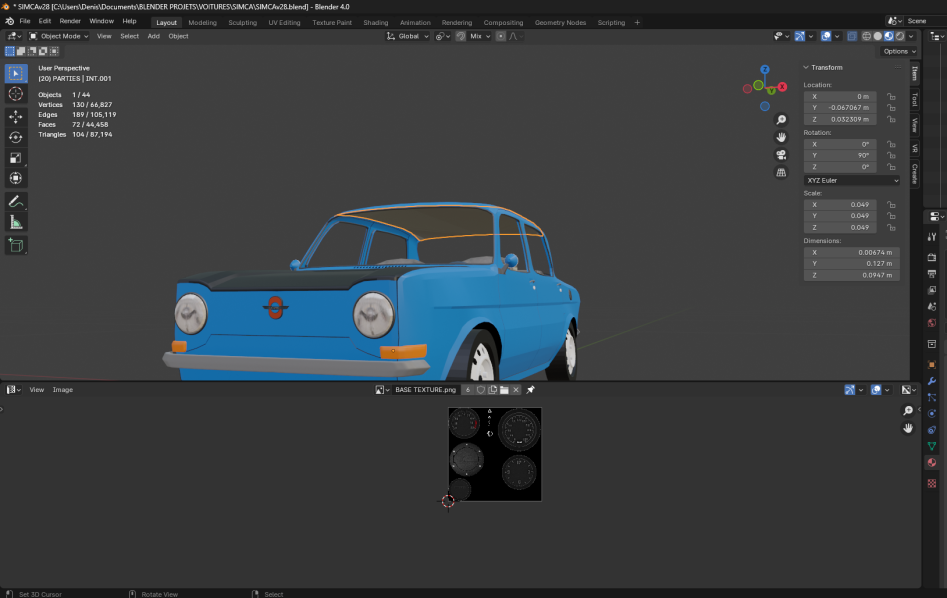Open the Mix snapping dropdown
947x598 pixels.
[x=480, y=36]
